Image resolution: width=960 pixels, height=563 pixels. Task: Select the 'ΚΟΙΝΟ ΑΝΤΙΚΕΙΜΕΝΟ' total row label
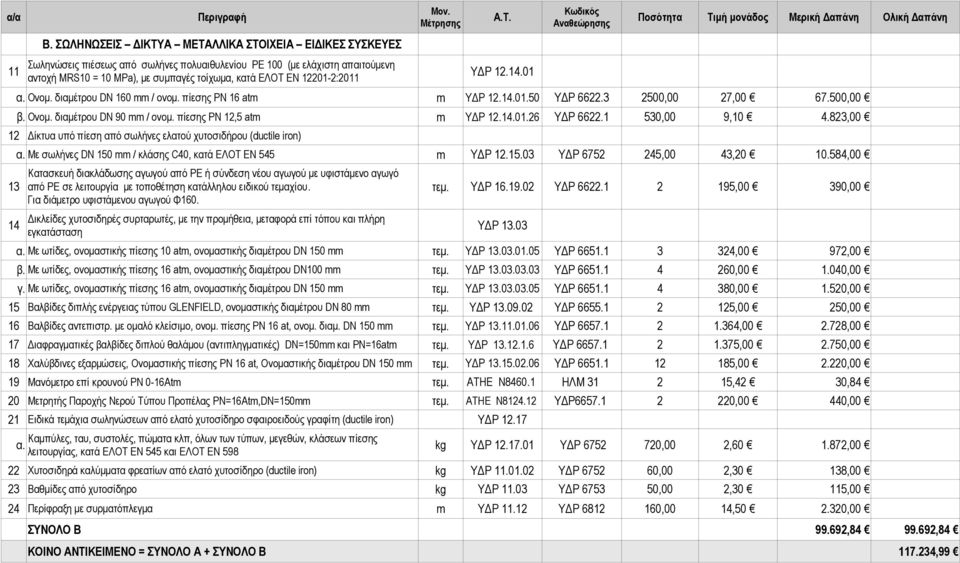click(x=146, y=551)
